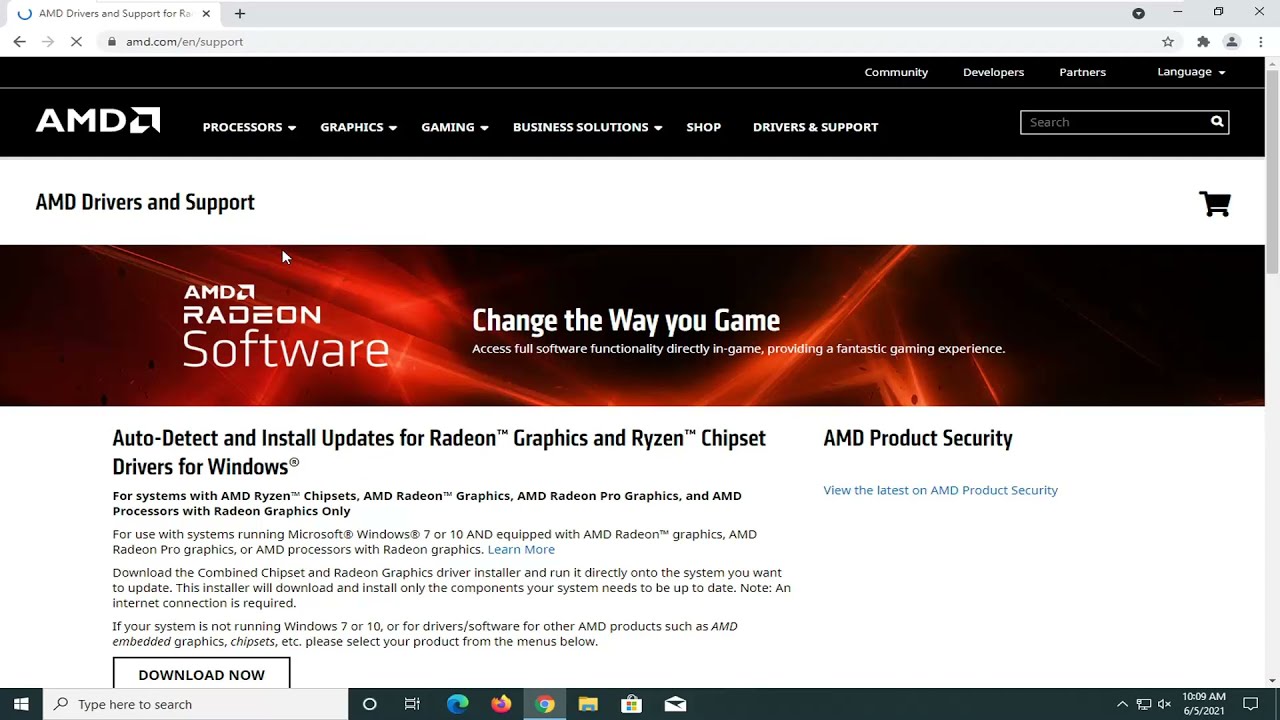1280x720 pixels.
Task: Click the search magnifier icon
Action: (x=1217, y=122)
